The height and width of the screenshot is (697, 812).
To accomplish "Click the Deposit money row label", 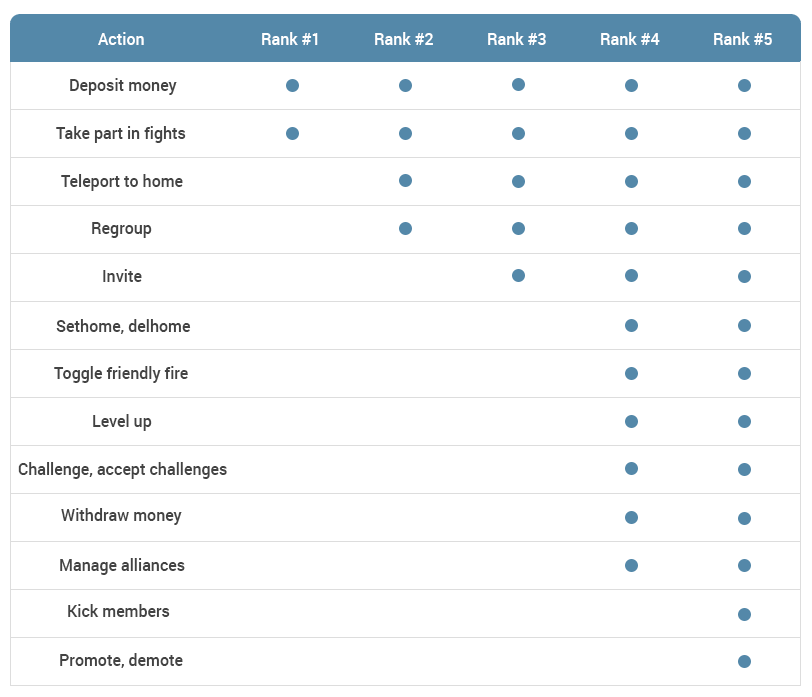I will (122, 86).
